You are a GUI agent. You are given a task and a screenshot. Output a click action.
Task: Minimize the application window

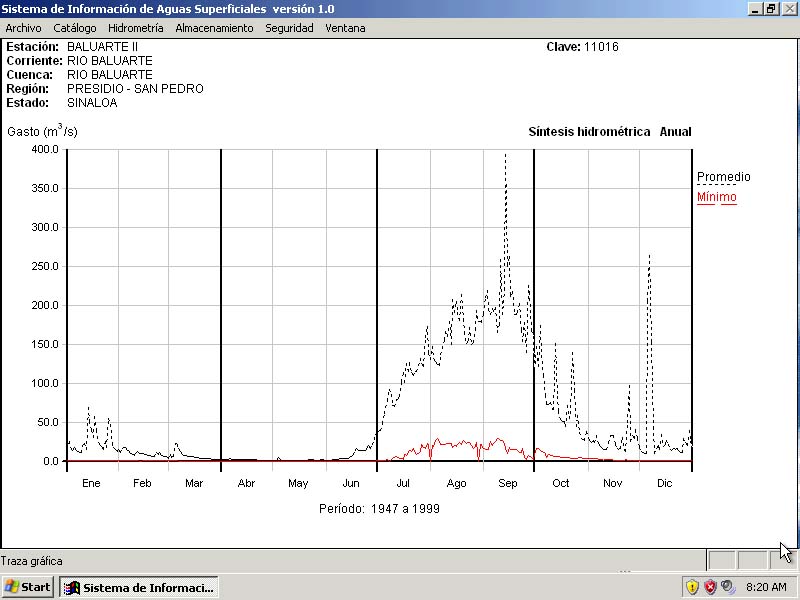[x=755, y=8]
